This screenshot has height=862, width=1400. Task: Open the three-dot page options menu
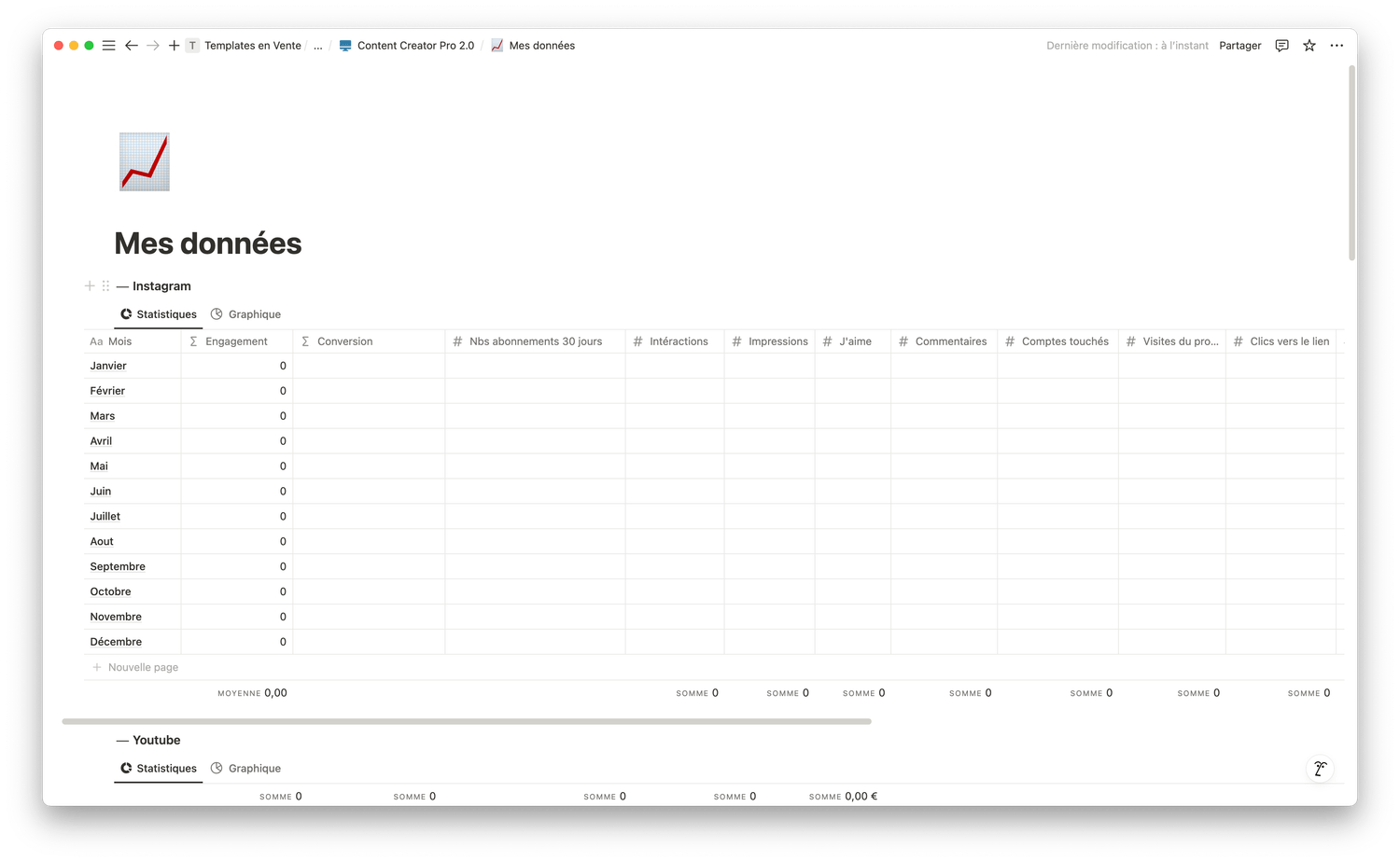[x=1337, y=45]
